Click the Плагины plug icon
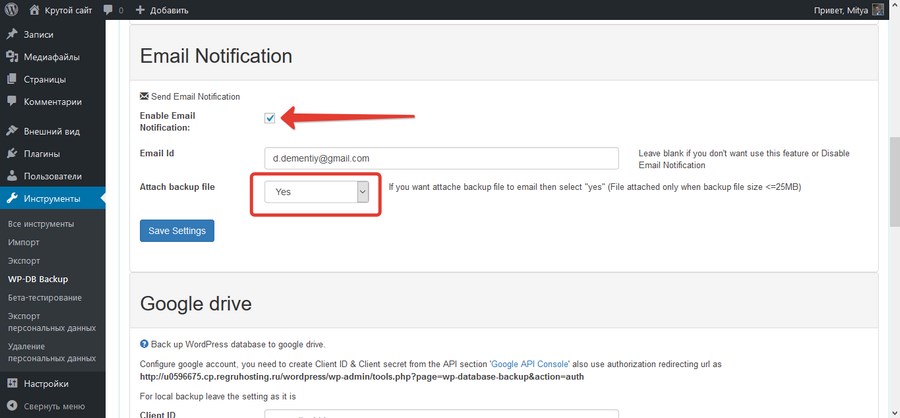 pos(12,153)
